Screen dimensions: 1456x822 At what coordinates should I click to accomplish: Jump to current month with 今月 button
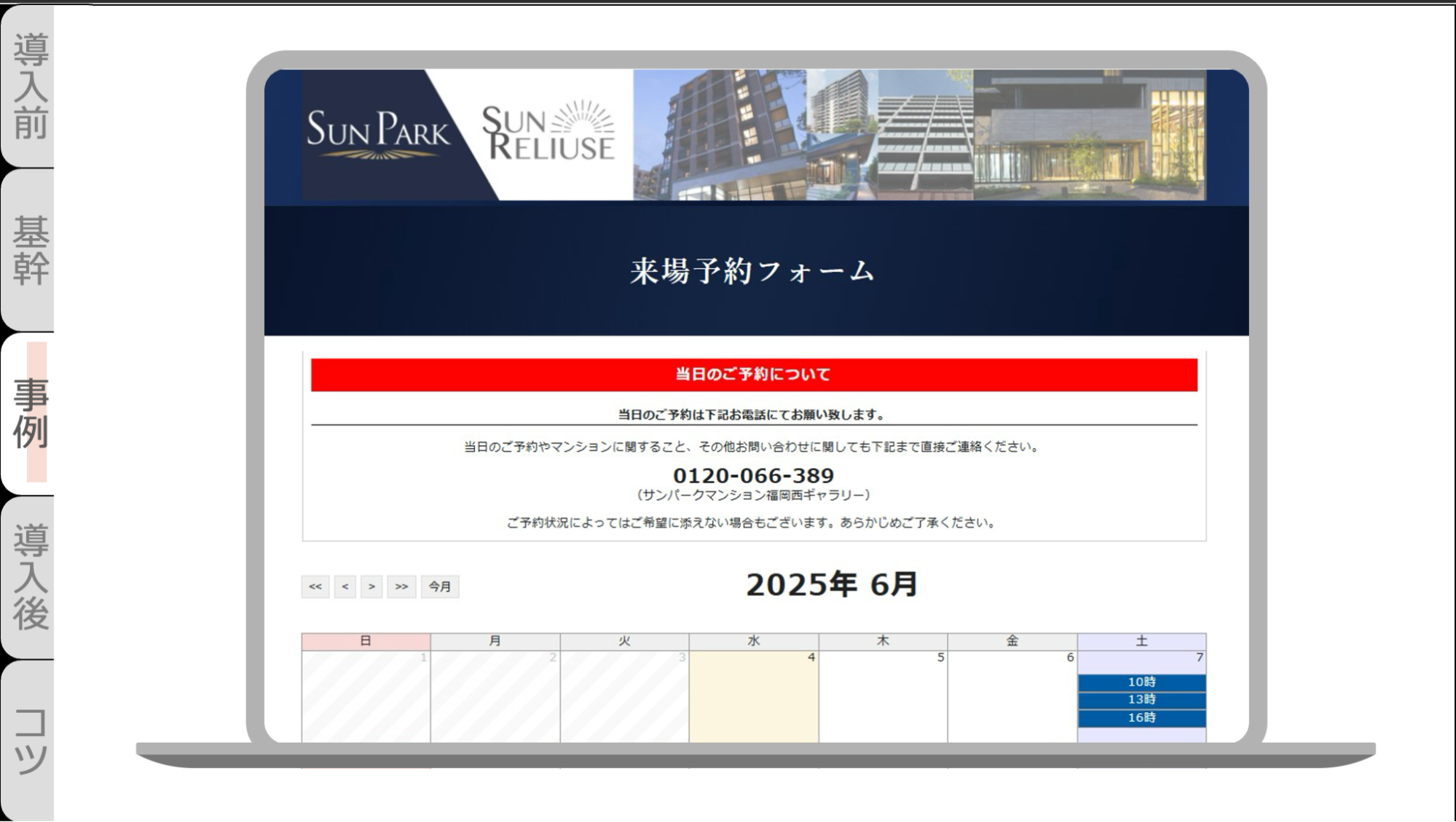click(x=440, y=587)
